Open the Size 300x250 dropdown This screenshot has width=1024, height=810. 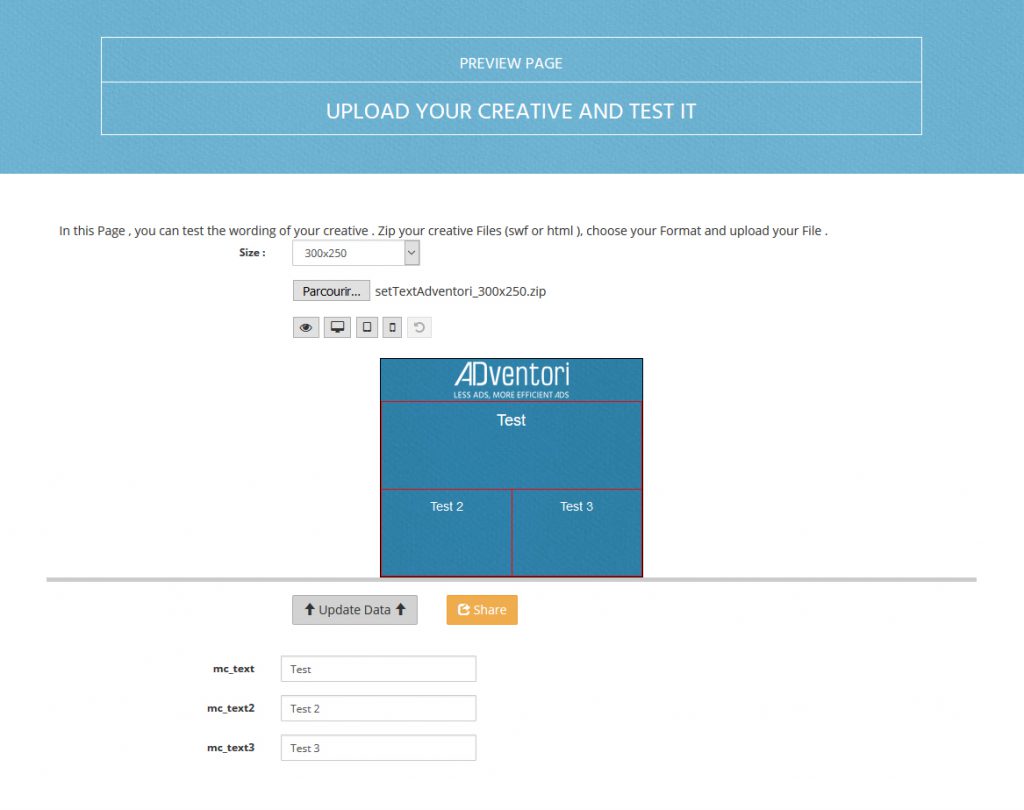click(x=356, y=253)
